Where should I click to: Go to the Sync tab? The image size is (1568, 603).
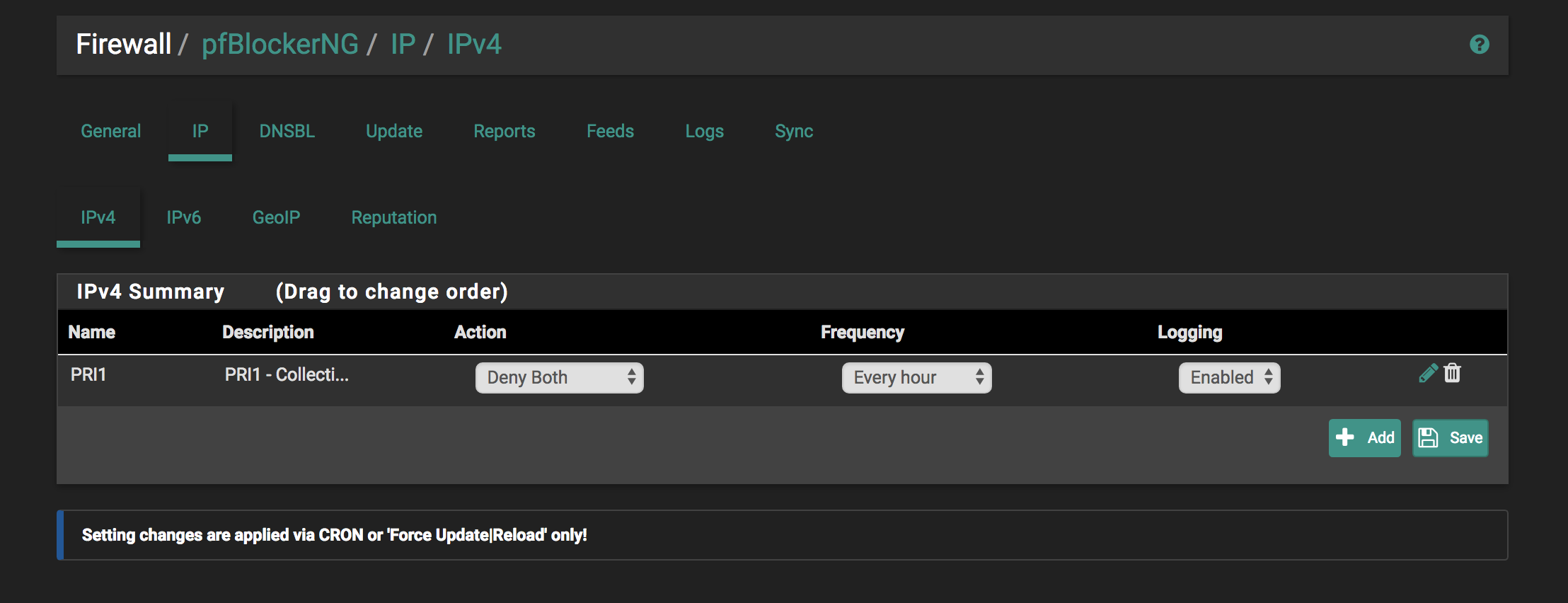click(x=794, y=131)
